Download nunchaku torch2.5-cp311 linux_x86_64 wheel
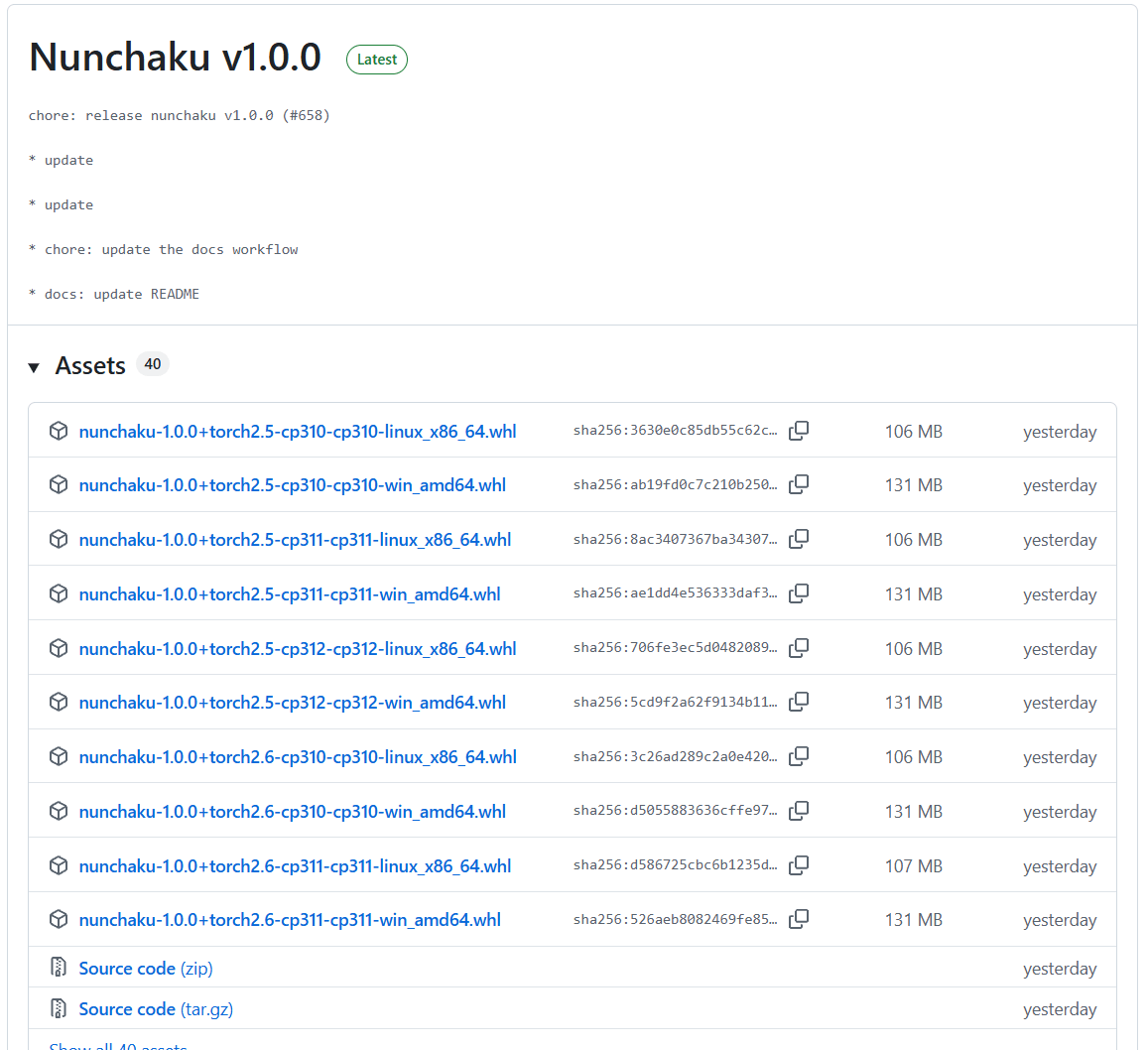The width and height of the screenshot is (1148, 1050). [x=295, y=540]
